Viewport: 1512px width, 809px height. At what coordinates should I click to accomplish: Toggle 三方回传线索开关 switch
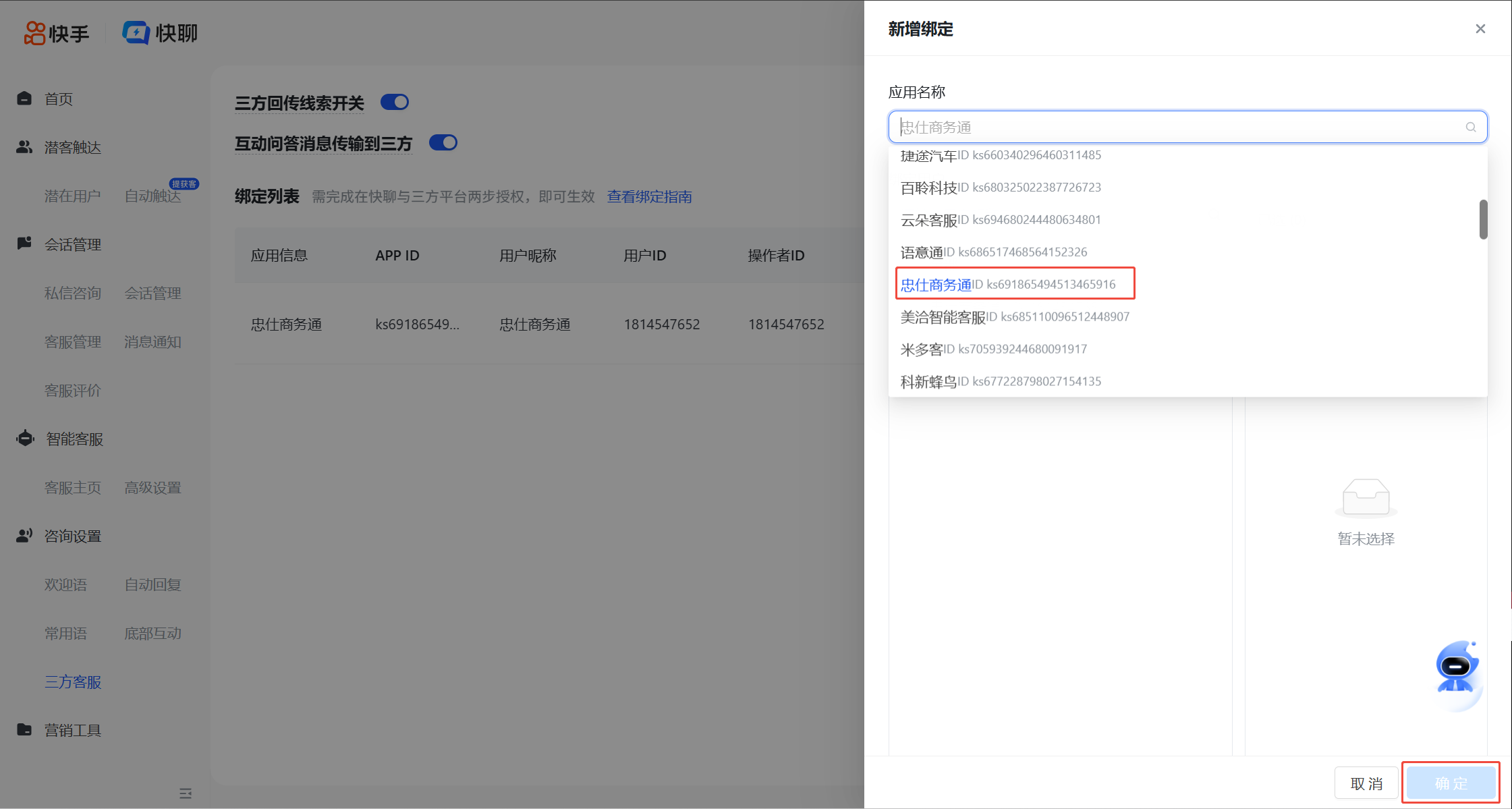point(395,102)
